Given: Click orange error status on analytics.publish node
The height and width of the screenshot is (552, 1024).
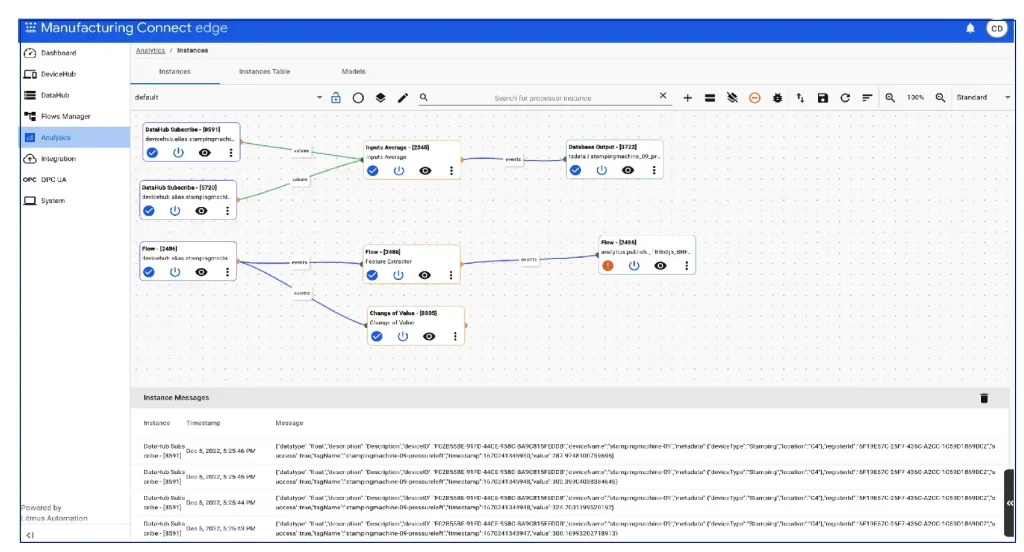Looking at the screenshot, I should pyautogui.click(x=608, y=266).
